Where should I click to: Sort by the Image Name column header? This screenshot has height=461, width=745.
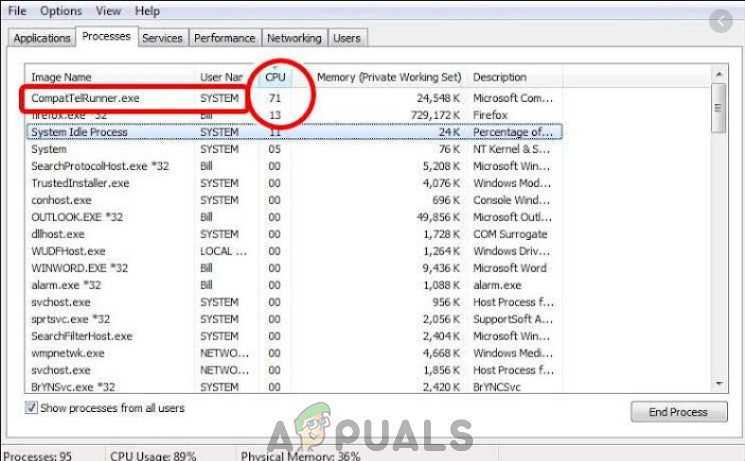pyautogui.click(x=62, y=77)
